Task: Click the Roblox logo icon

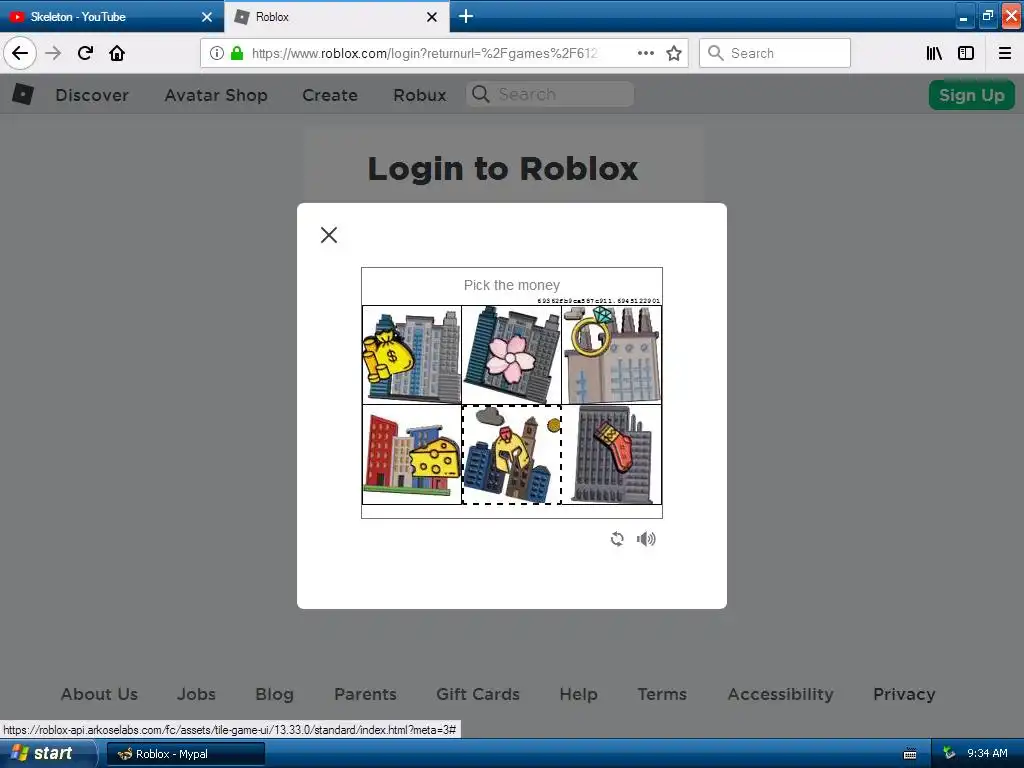Action: point(23,95)
